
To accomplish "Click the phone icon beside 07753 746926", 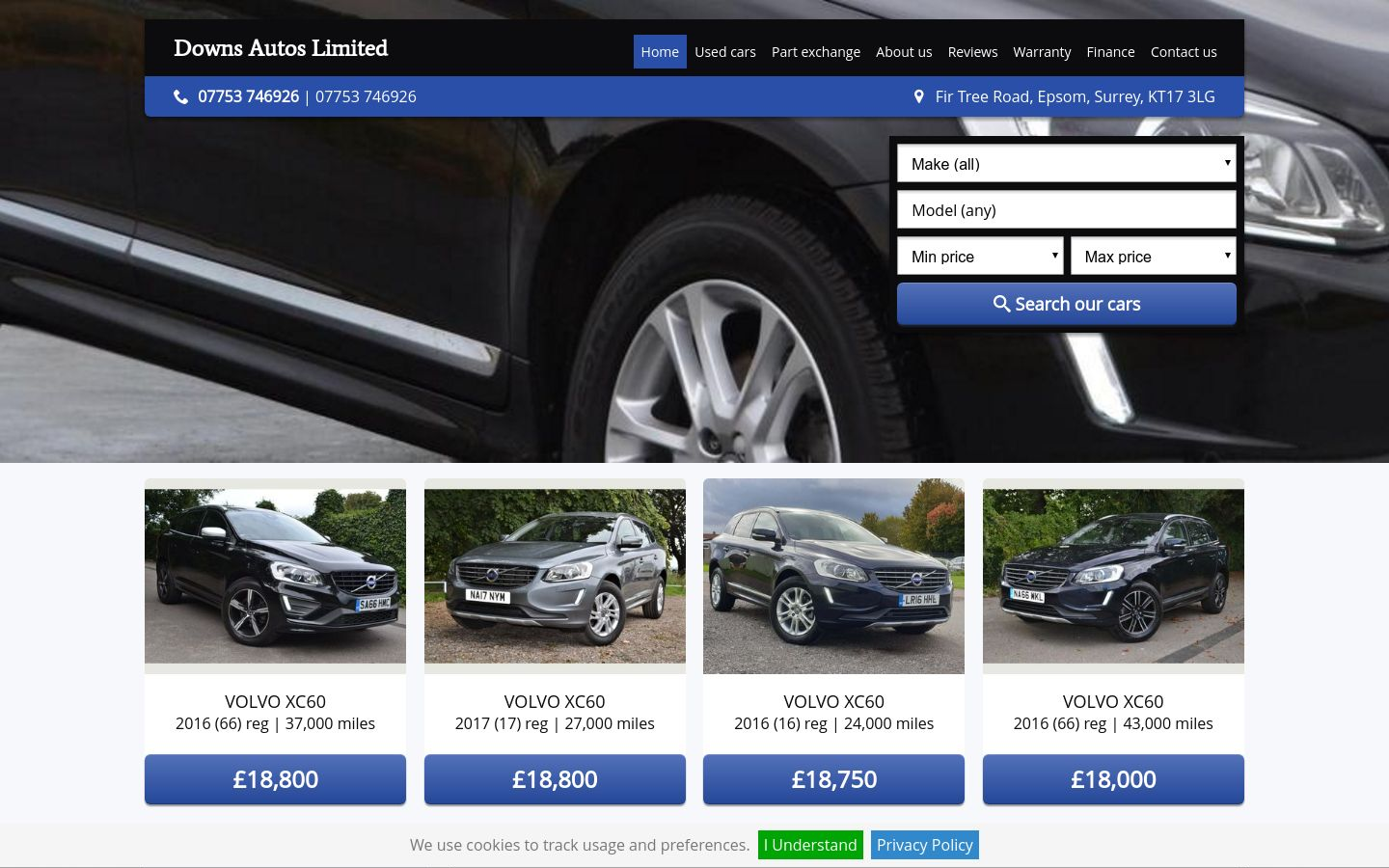I will click(180, 96).
